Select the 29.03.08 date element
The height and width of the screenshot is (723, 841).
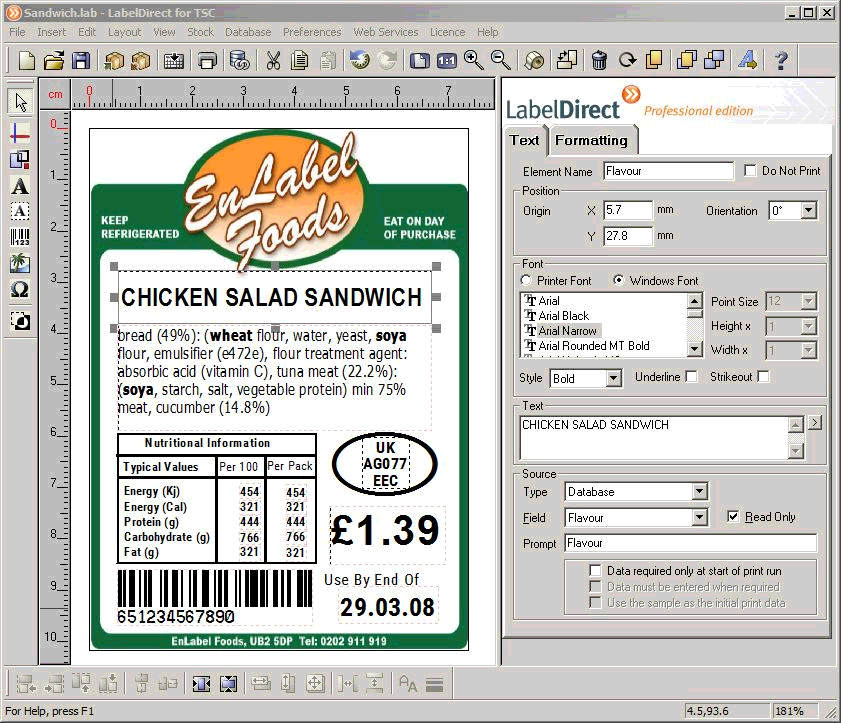(x=387, y=607)
